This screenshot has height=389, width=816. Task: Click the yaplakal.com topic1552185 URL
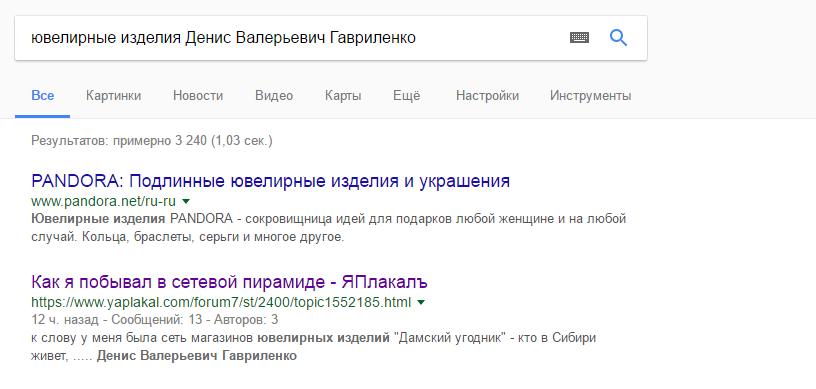221,302
